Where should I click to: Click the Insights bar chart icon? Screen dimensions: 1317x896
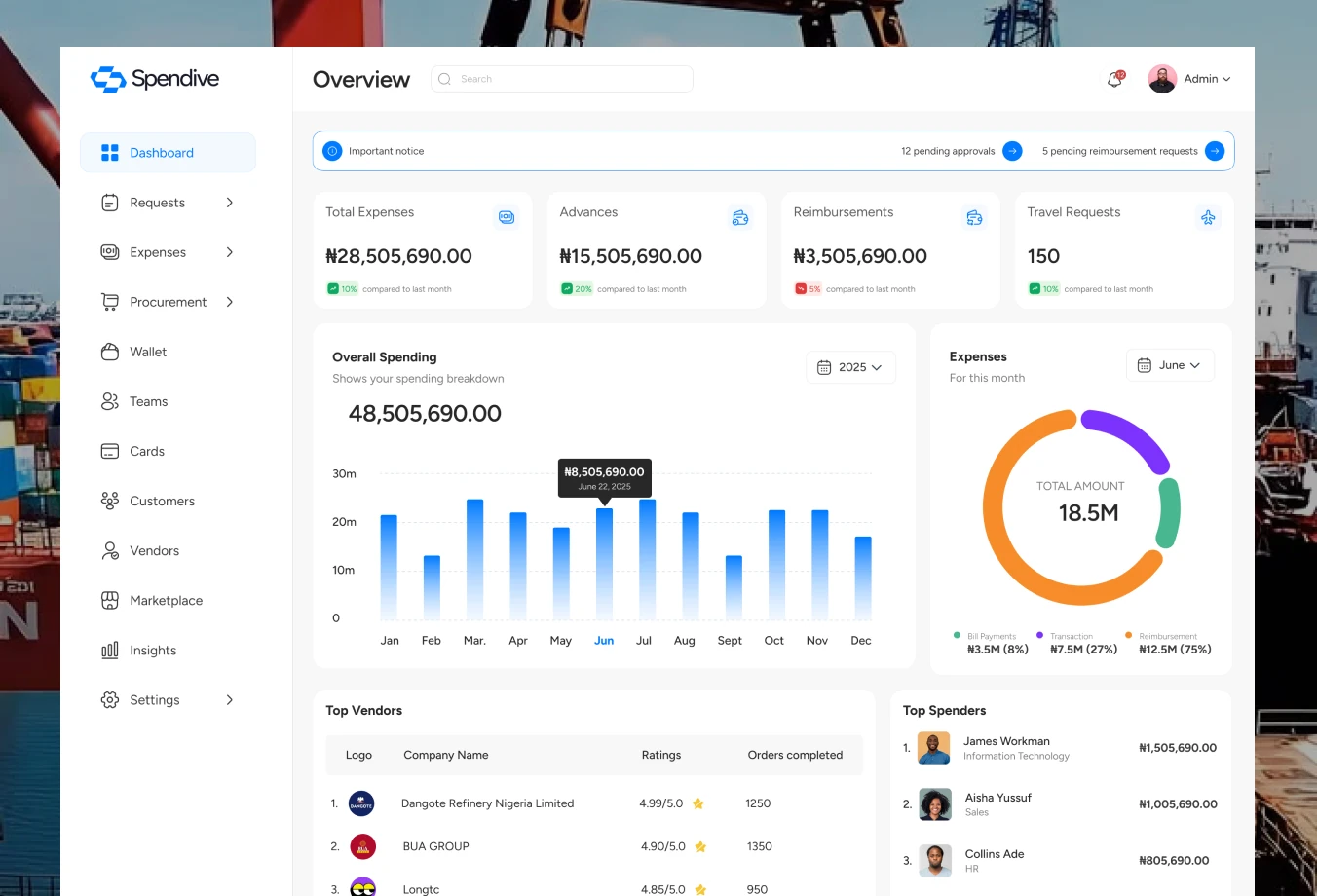[x=110, y=650]
